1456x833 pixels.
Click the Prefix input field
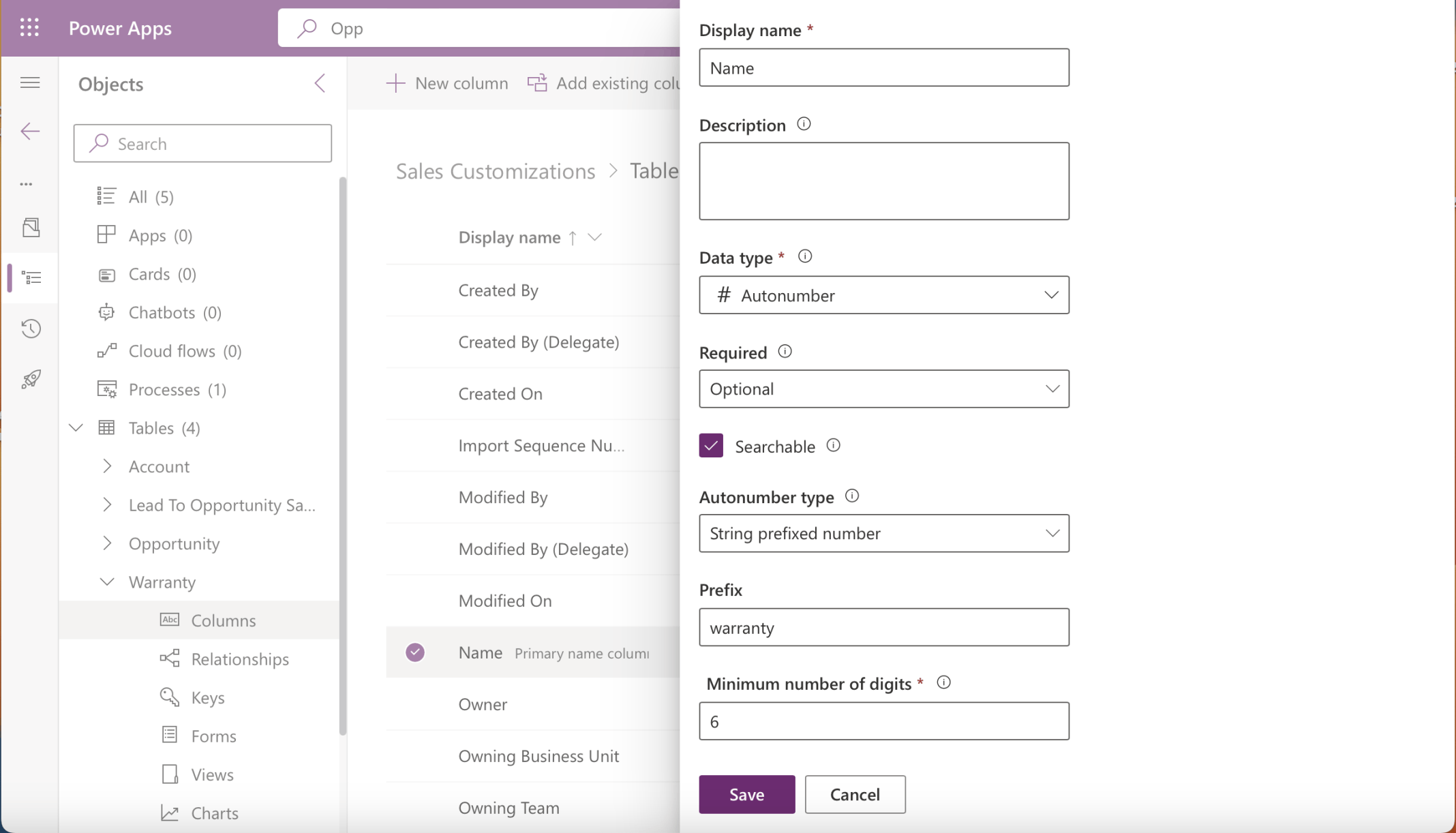tap(883, 627)
